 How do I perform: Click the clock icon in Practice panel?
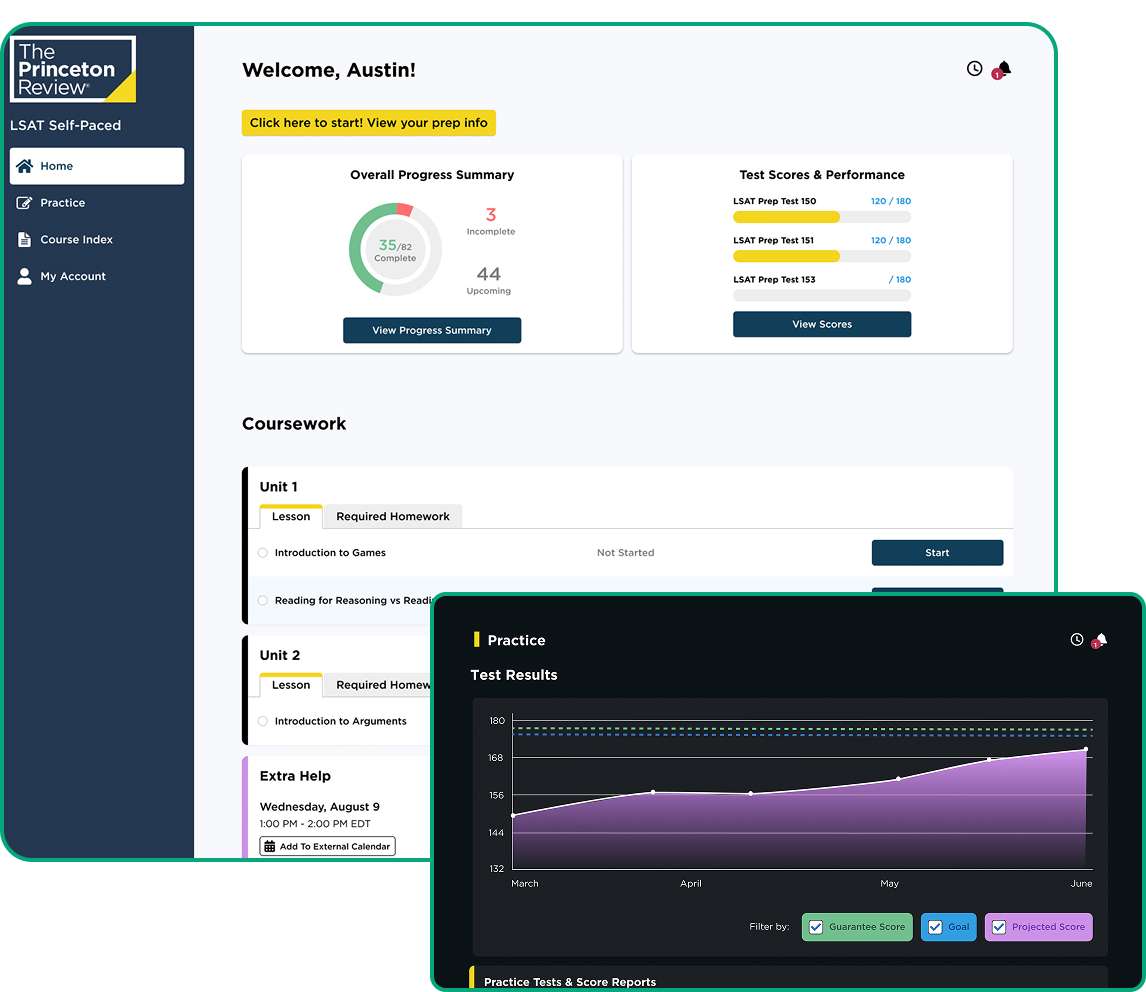[x=1077, y=640]
